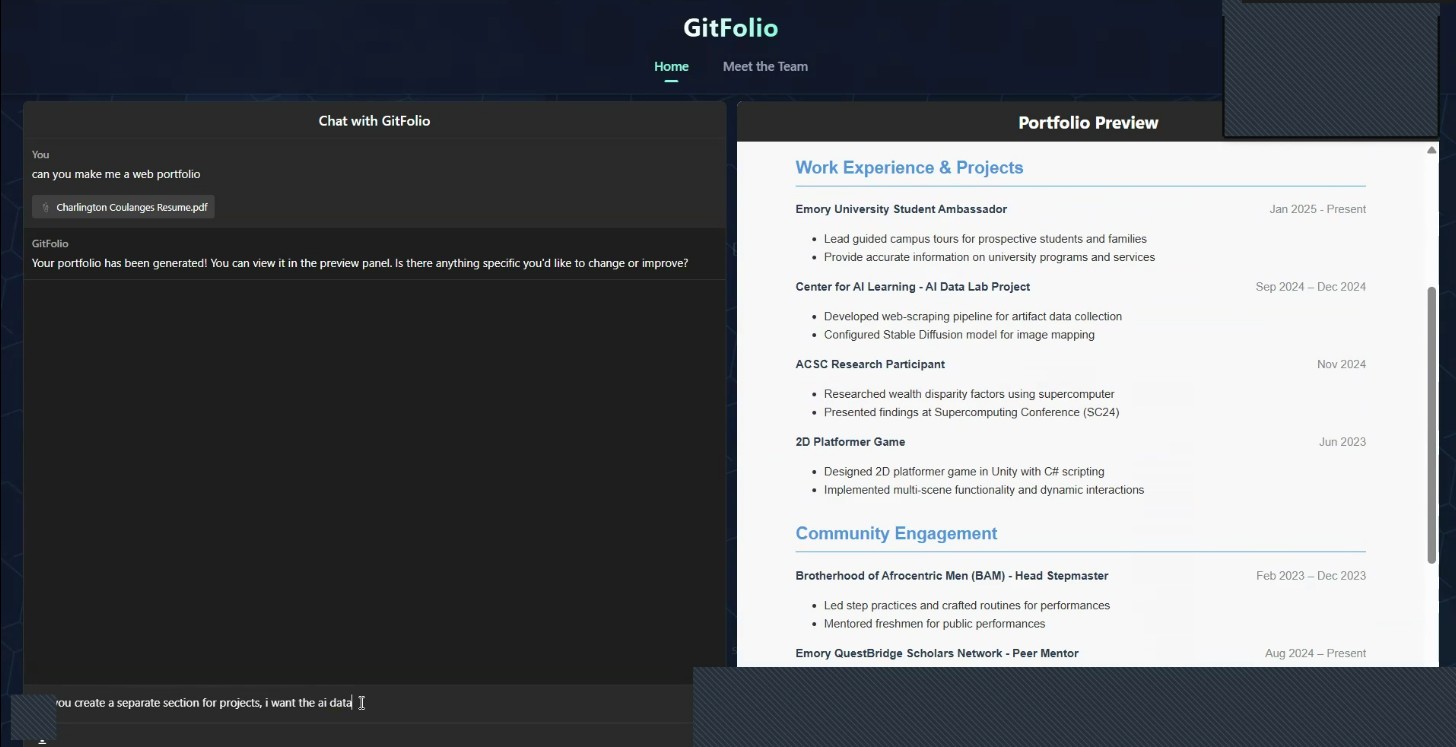Switch to the Meet the Team tab

pyautogui.click(x=765, y=66)
